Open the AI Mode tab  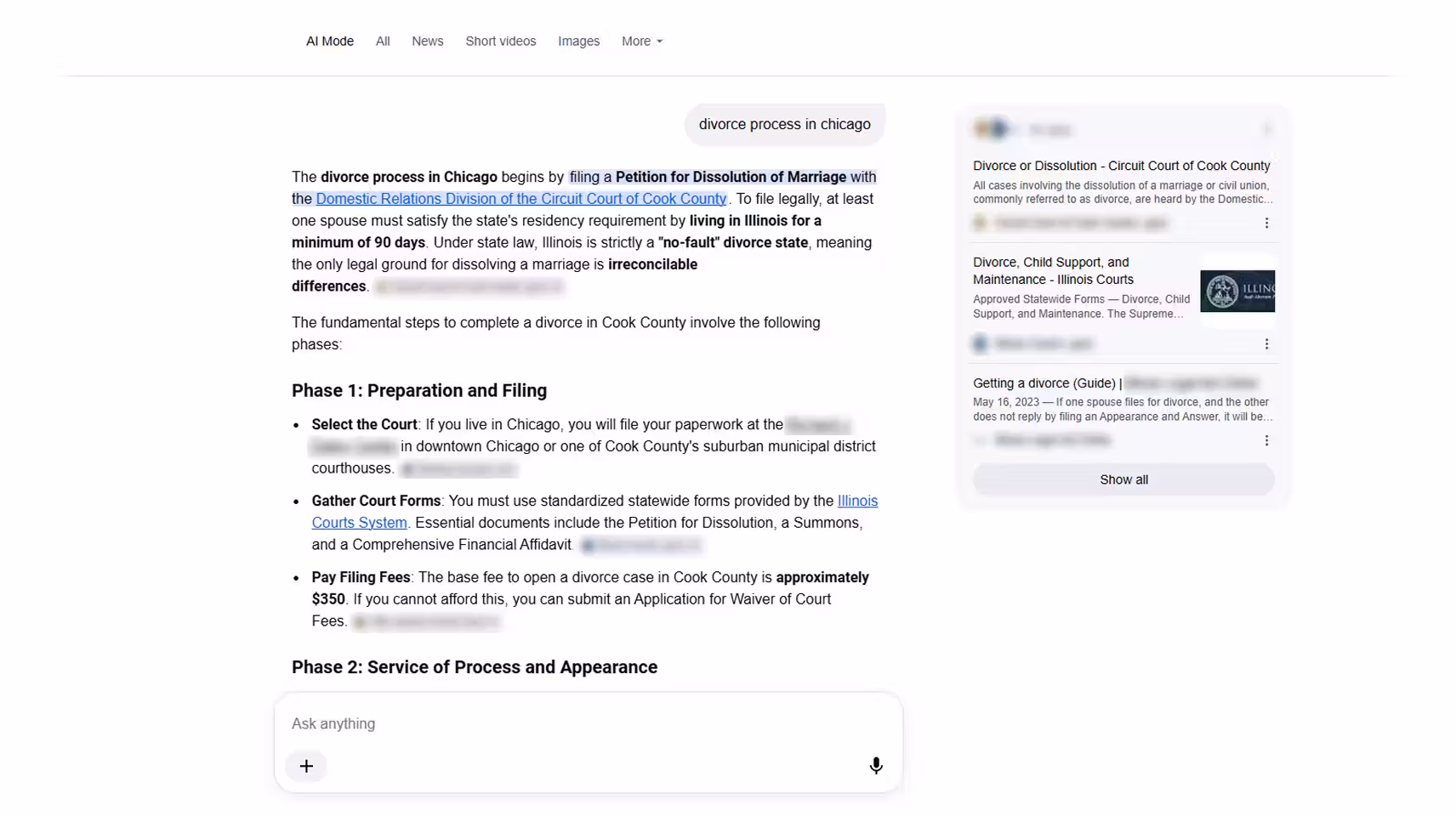coord(329,41)
